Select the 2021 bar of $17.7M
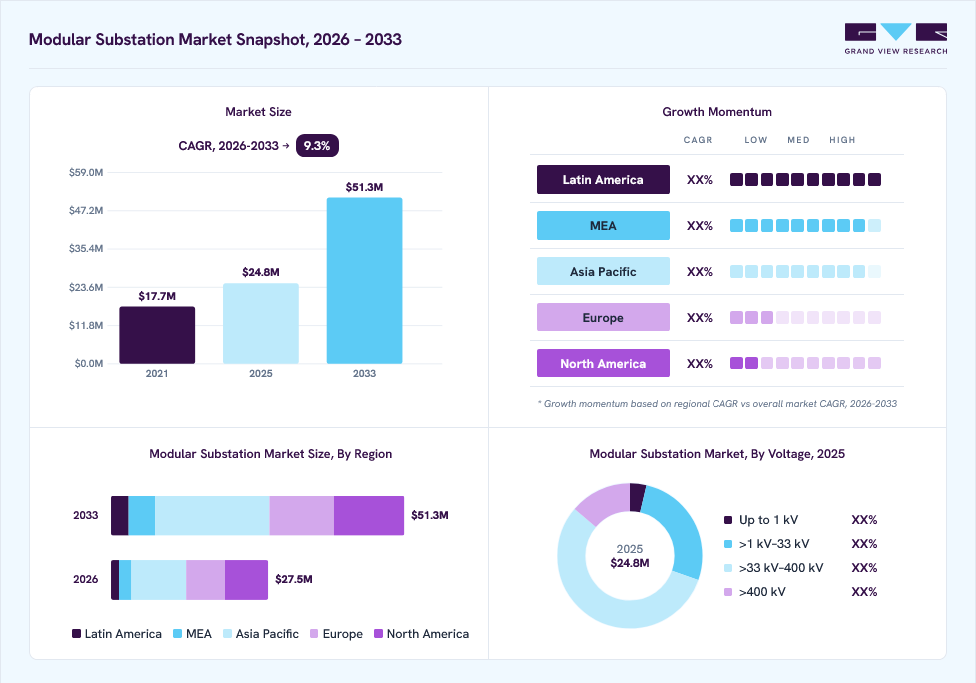The width and height of the screenshot is (976, 683). 157,335
